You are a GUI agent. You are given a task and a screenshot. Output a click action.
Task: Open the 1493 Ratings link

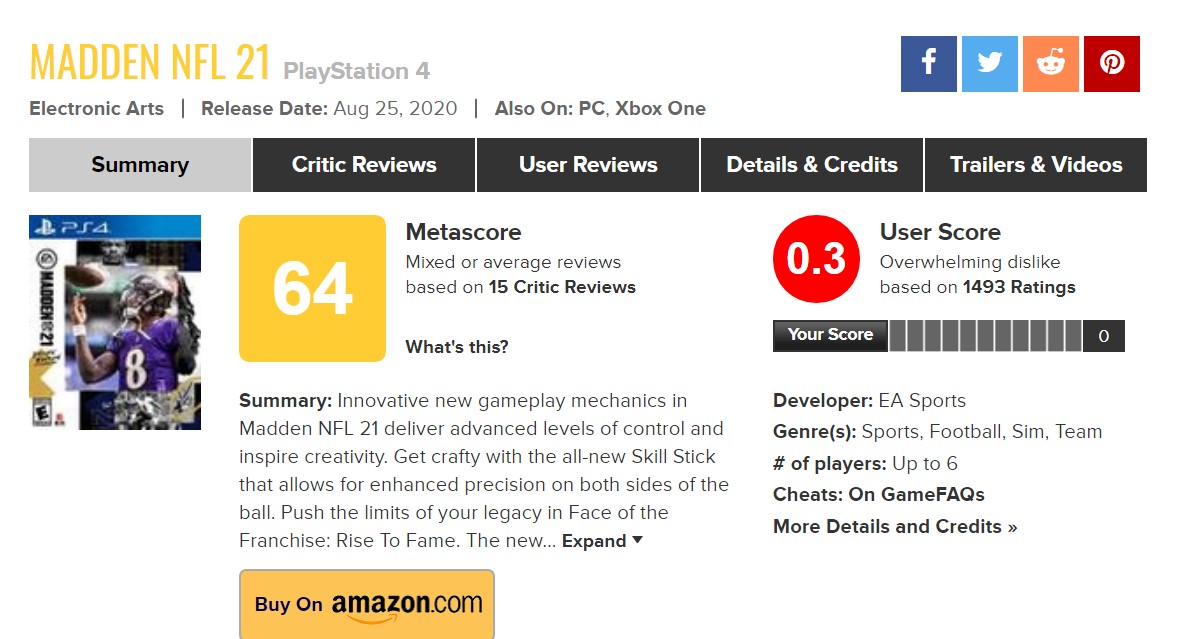tap(1019, 287)
